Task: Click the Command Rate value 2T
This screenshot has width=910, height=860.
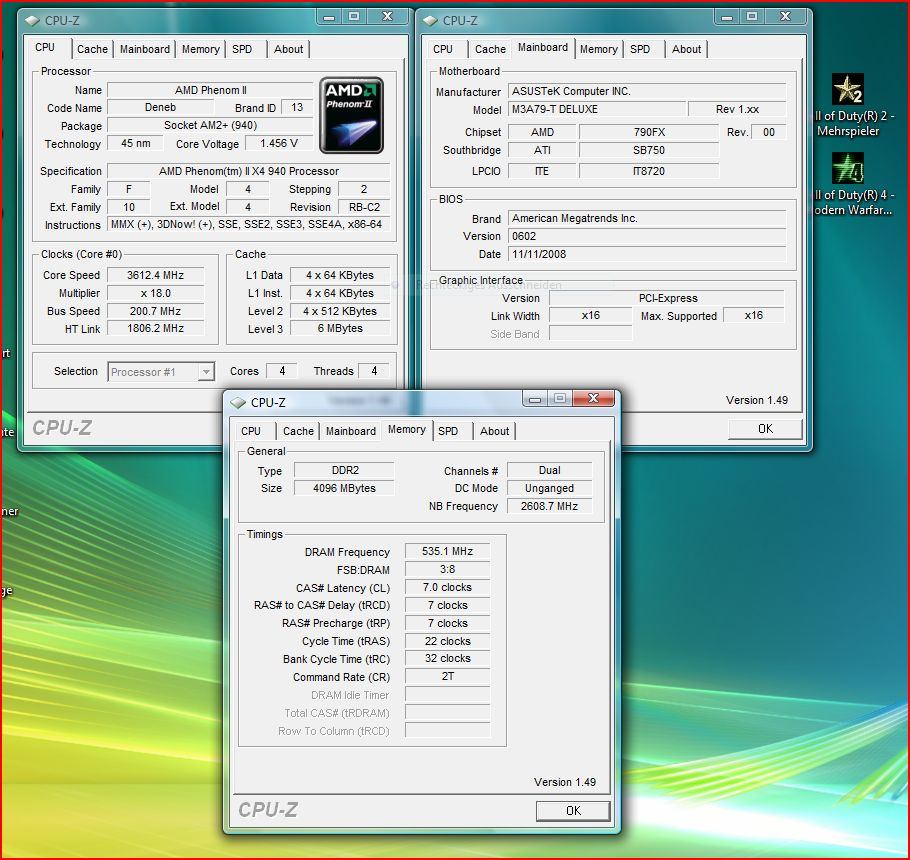Action: [447, 677]
